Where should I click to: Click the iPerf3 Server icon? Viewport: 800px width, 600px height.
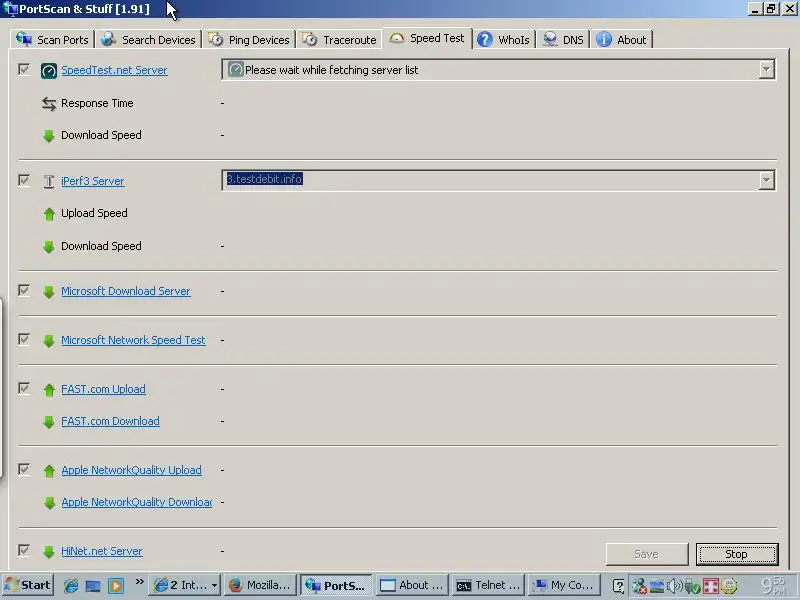[x=48, y=181]
